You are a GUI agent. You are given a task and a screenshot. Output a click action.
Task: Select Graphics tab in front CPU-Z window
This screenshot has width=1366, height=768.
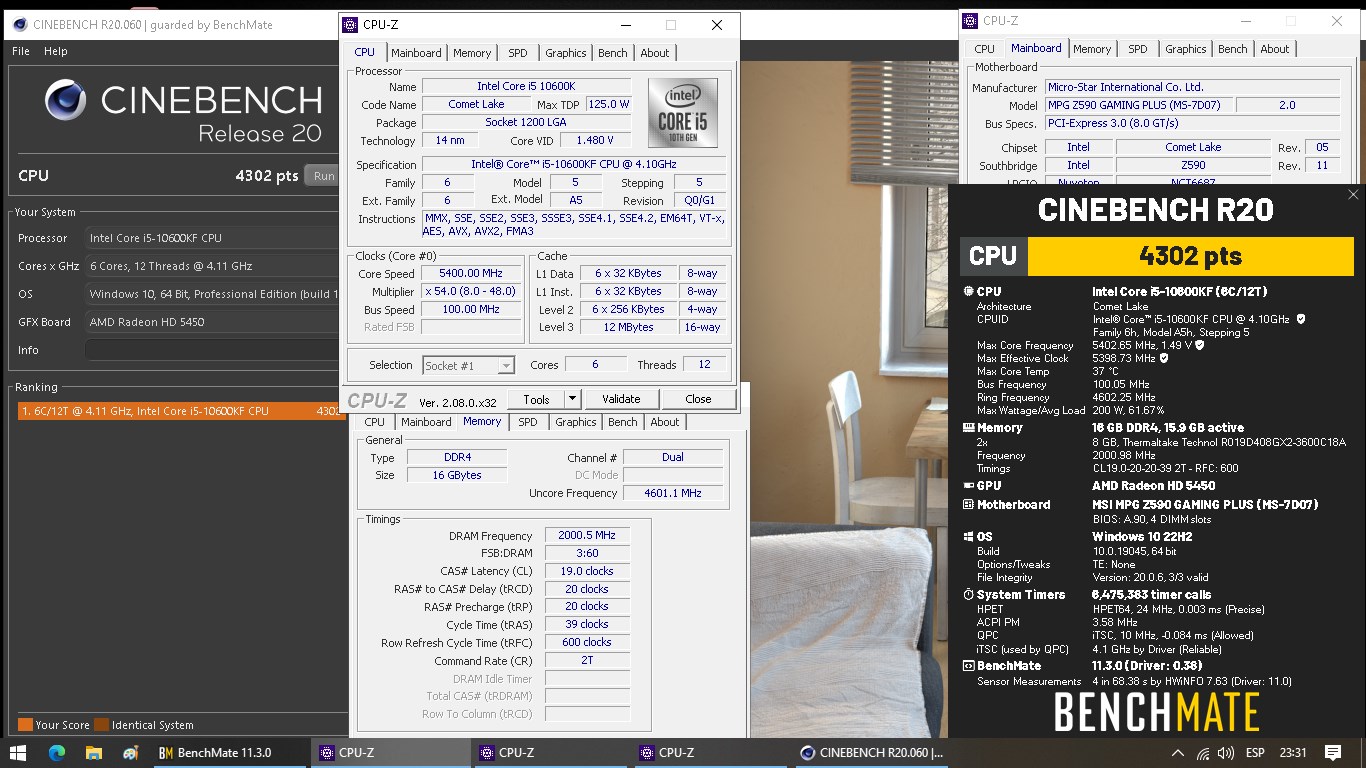click(x=566, y=53)
